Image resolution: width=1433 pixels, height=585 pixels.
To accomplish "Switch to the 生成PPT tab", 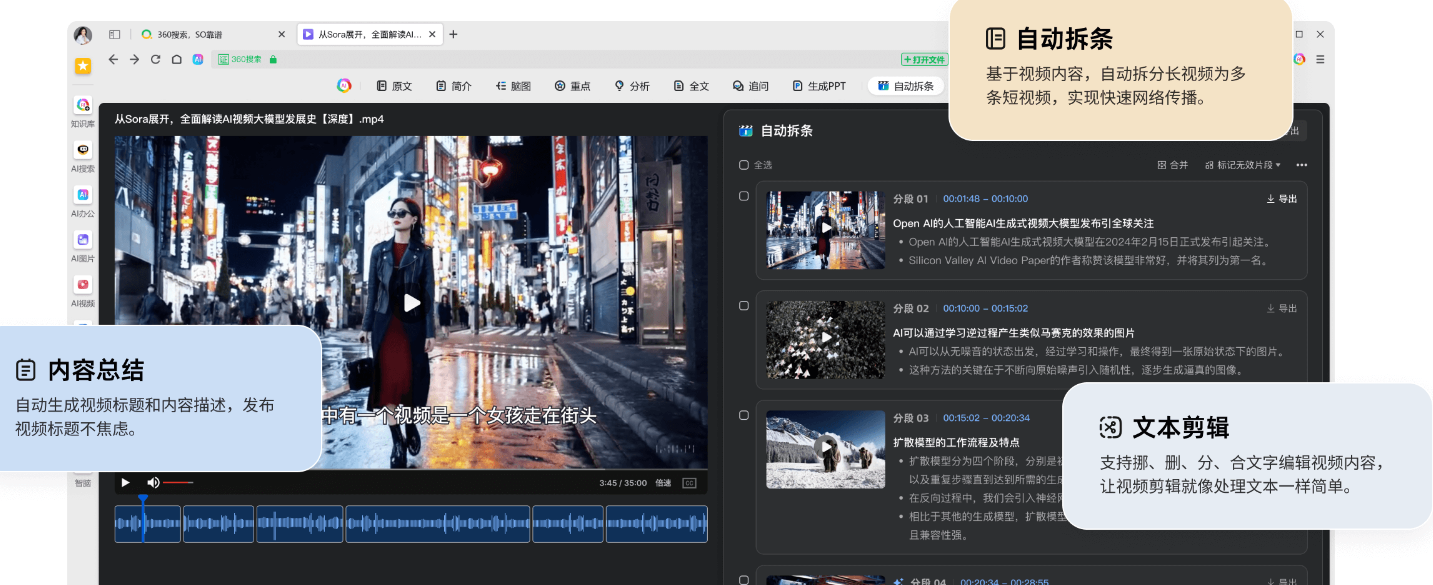I will [819, 86].
